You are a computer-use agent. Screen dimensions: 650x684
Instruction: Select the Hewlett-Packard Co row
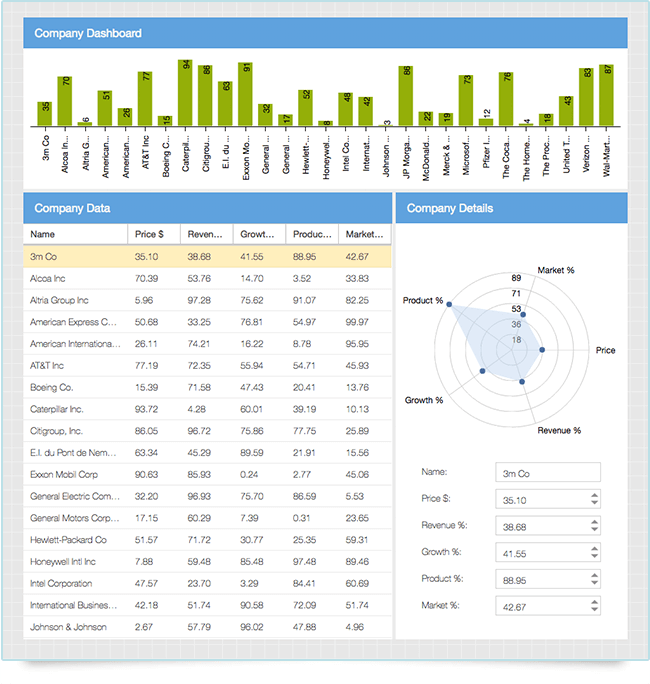[x=207, y=540]
